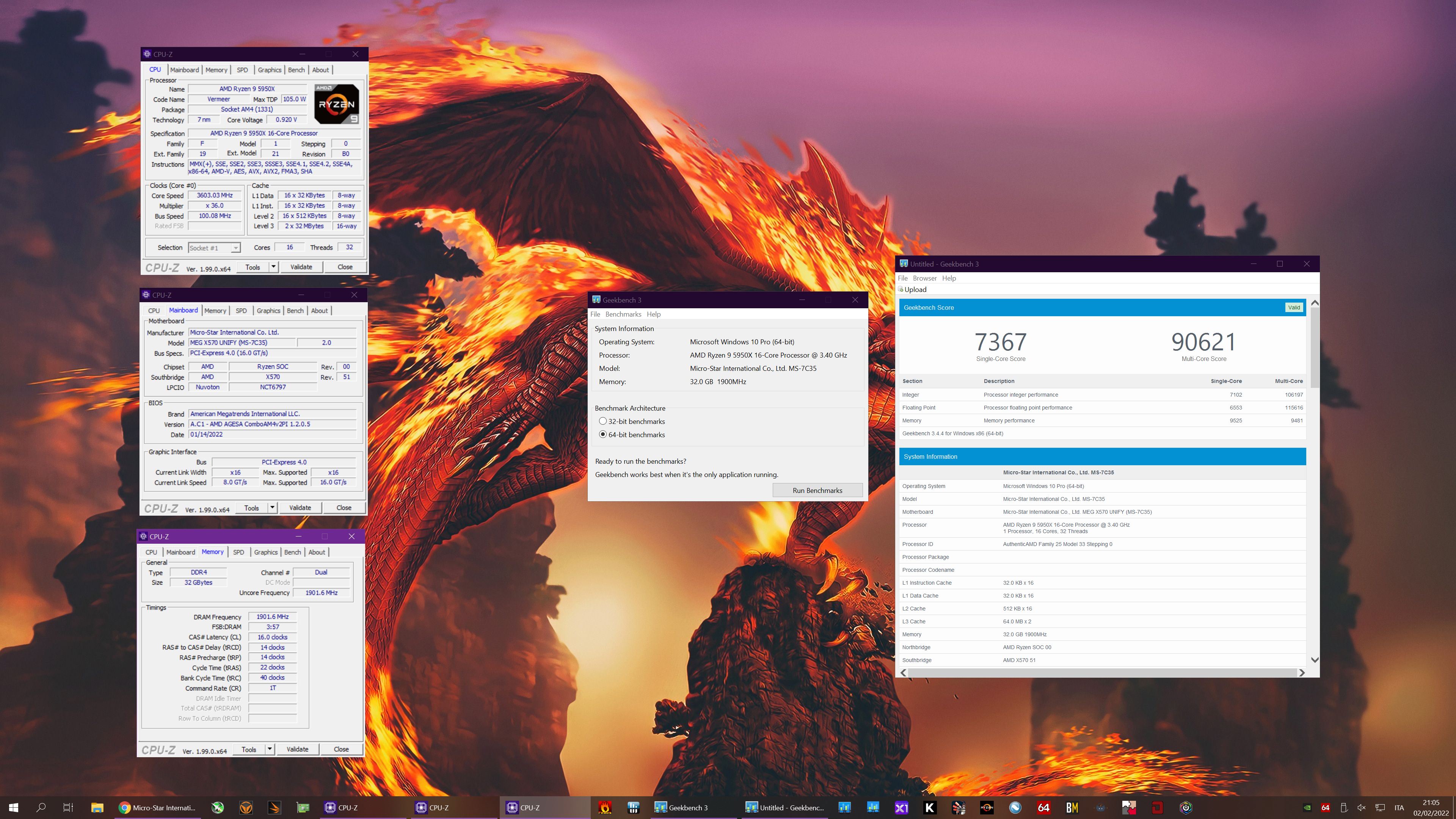Open Tools dropdown arrow in Mainboard window

click(273, 508)
